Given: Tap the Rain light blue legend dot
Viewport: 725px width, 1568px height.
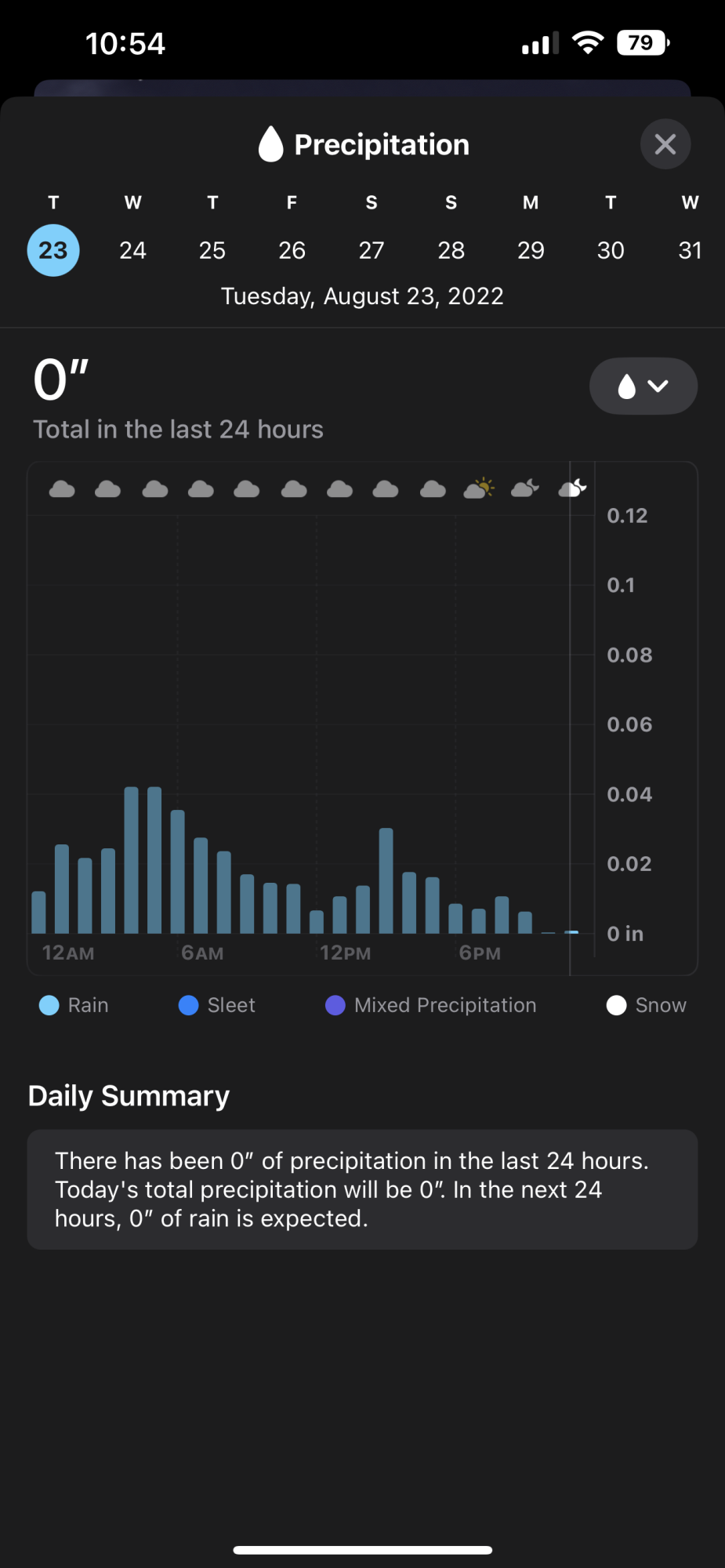Looking at the screenshot, I should point(49,1005).
